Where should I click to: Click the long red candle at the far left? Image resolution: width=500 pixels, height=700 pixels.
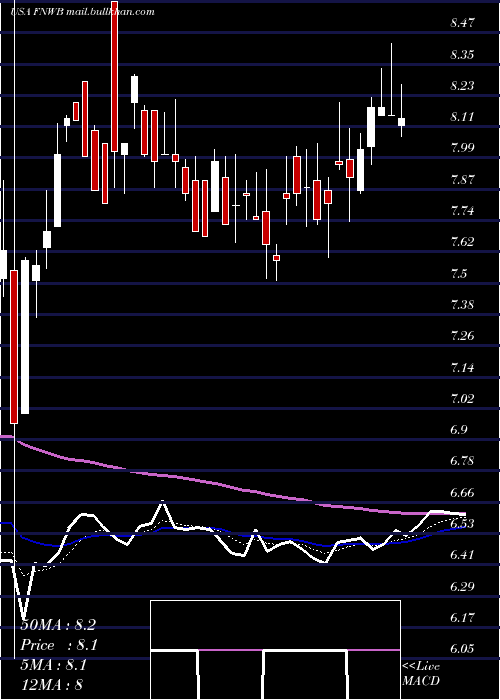[14, 346]
